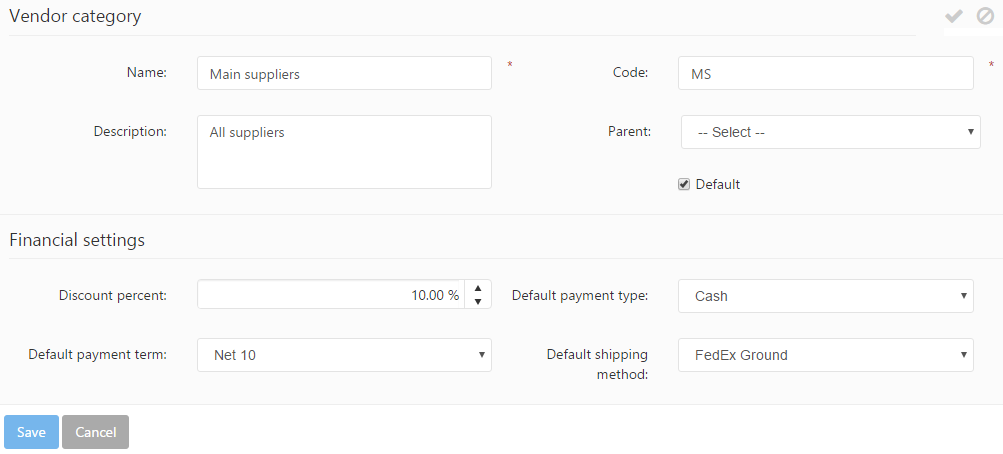Open the Parent select dropdown
Viewport: 1003px width, 454px height.
830,132
